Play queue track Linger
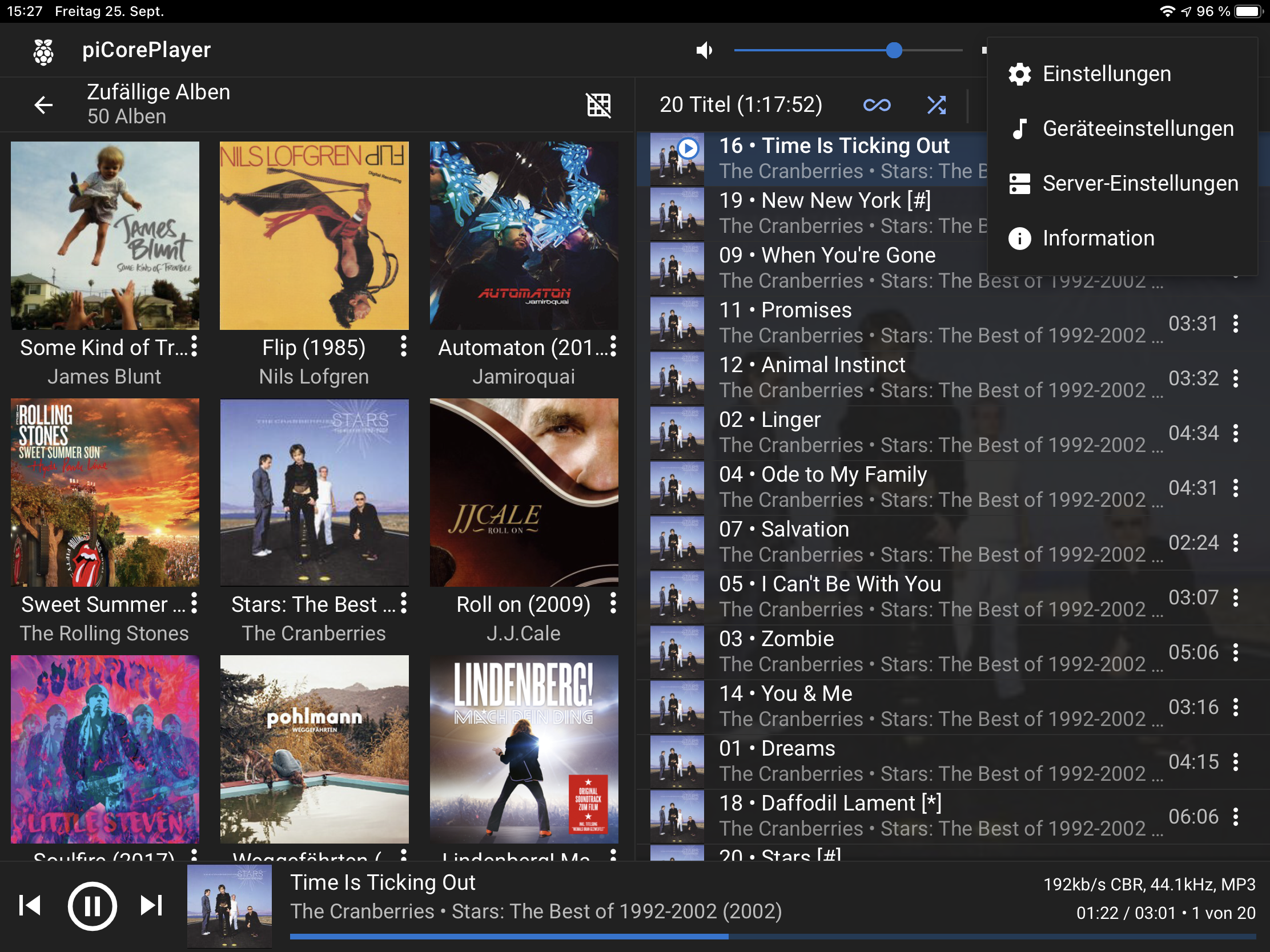1270x952 pixels. pyautogui.click(x=953, y=433)
